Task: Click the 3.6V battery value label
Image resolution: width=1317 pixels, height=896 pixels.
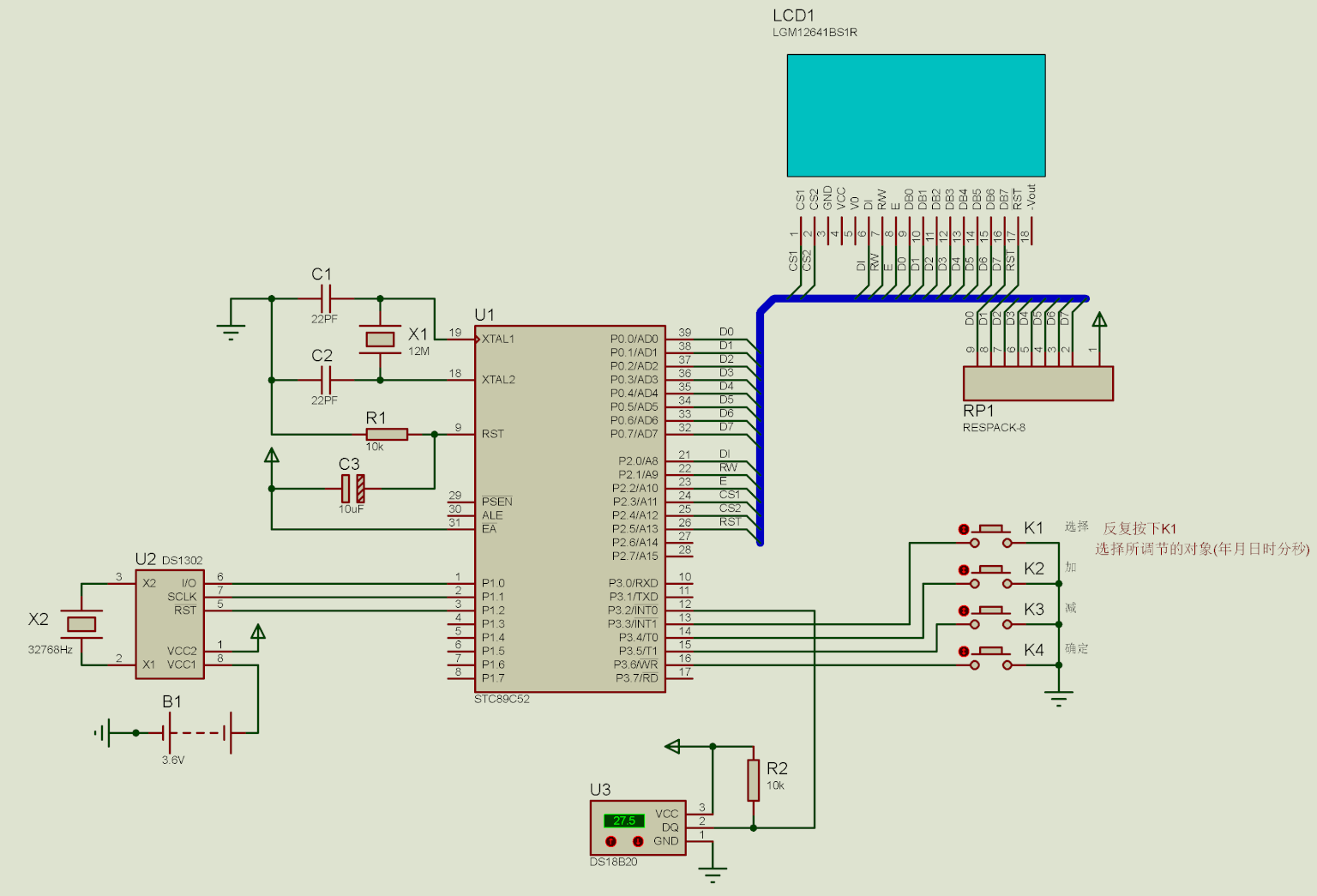Action: click(x=172, y=761)
